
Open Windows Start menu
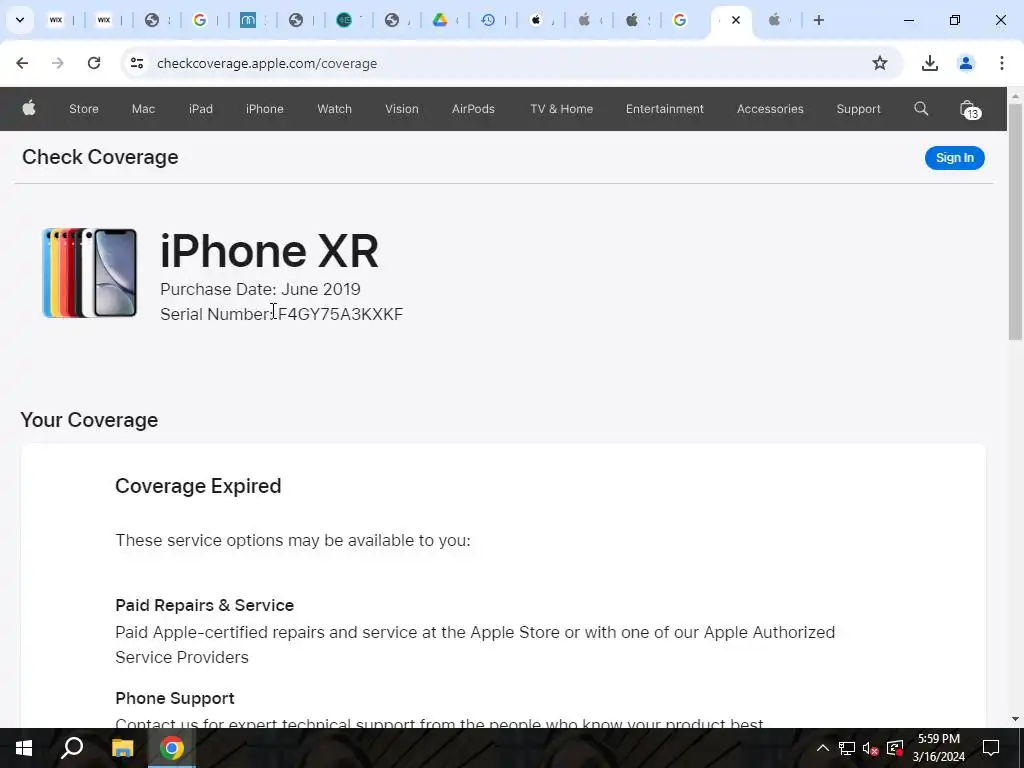[24, 748]
